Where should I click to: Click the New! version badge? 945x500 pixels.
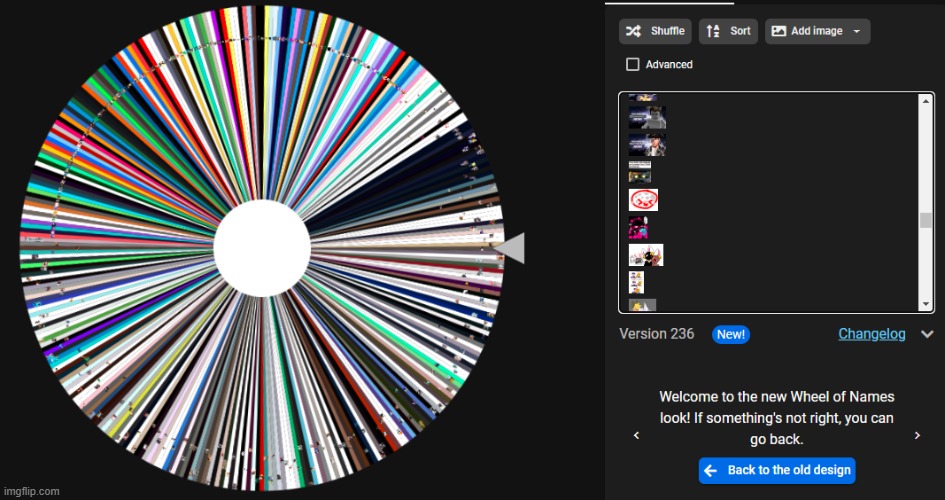(x=731, y=334)
